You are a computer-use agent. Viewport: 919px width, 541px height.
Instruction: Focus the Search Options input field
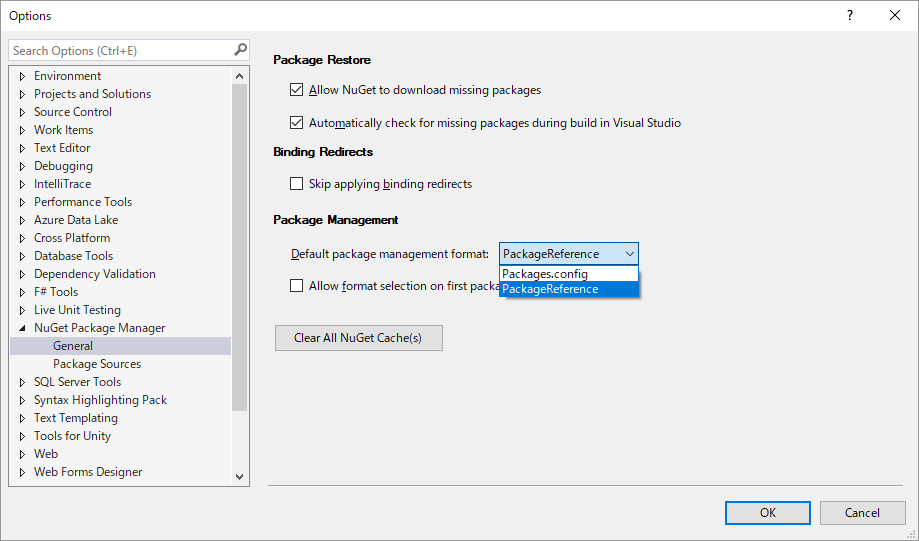click(x=121, y=50)
